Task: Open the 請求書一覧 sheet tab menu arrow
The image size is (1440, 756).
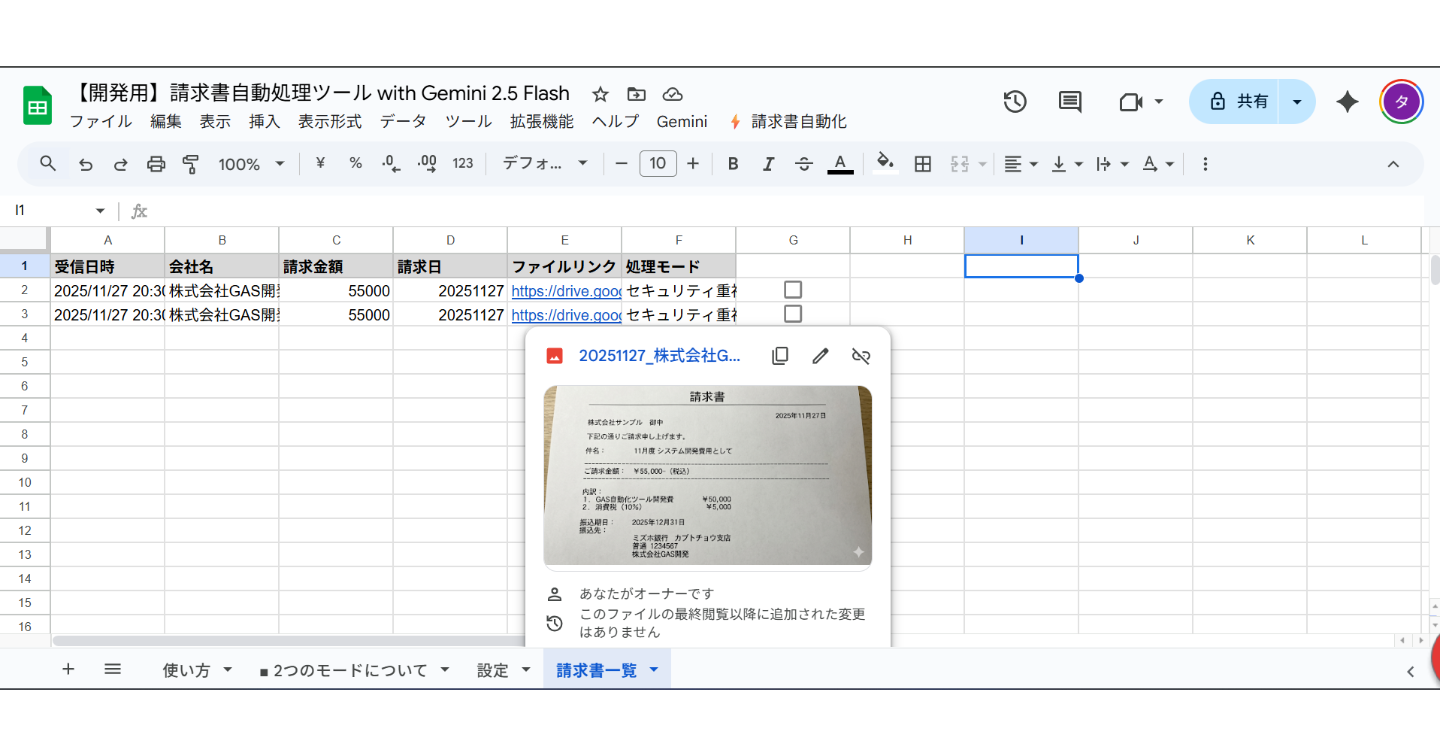Action: coord(654,669)
